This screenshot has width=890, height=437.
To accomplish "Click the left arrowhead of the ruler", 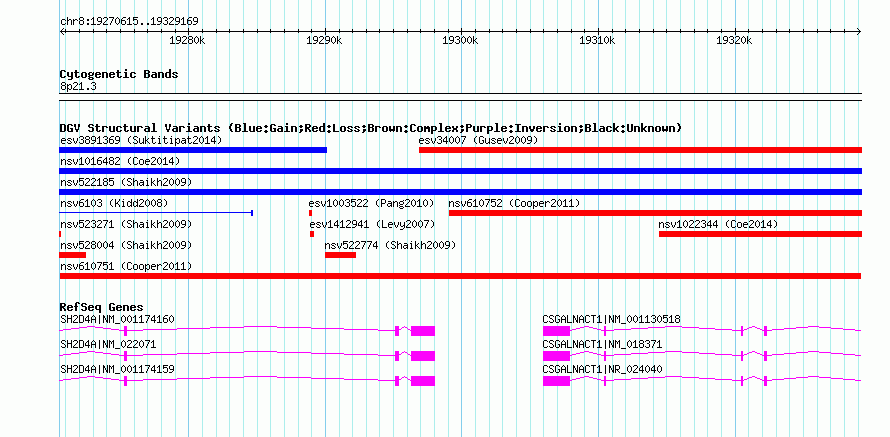I will click(62, 32).
